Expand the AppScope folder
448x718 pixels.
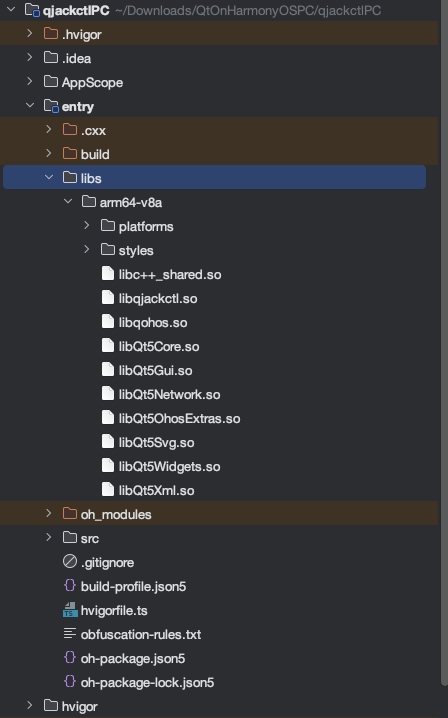[x=30, y=82]
